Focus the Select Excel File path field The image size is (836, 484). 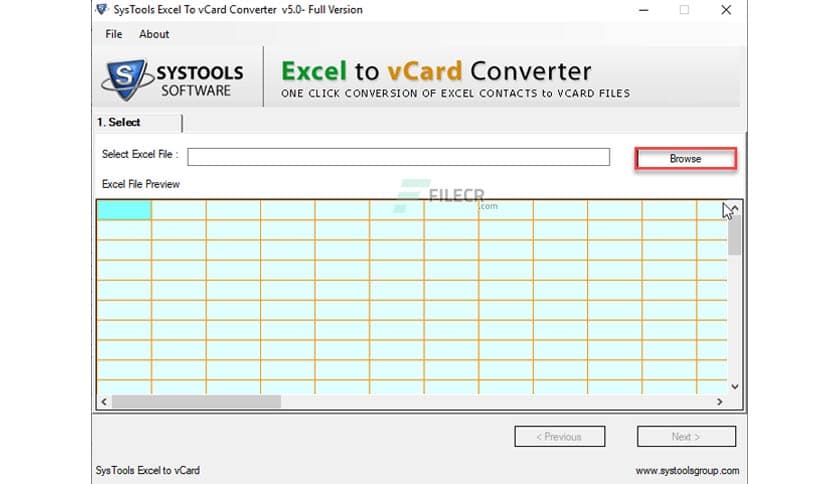click(x=398, y=157)
